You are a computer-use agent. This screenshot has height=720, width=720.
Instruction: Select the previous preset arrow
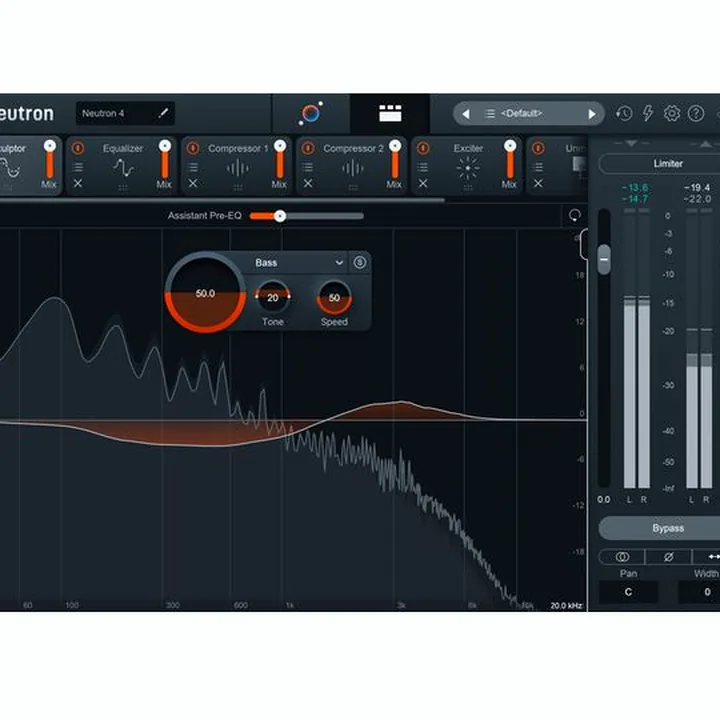466,114
